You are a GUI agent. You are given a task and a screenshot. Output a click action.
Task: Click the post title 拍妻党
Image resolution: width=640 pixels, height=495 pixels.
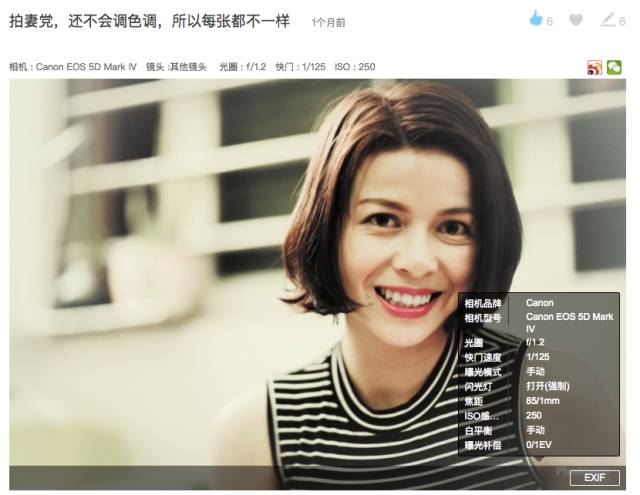coord(149,21)
